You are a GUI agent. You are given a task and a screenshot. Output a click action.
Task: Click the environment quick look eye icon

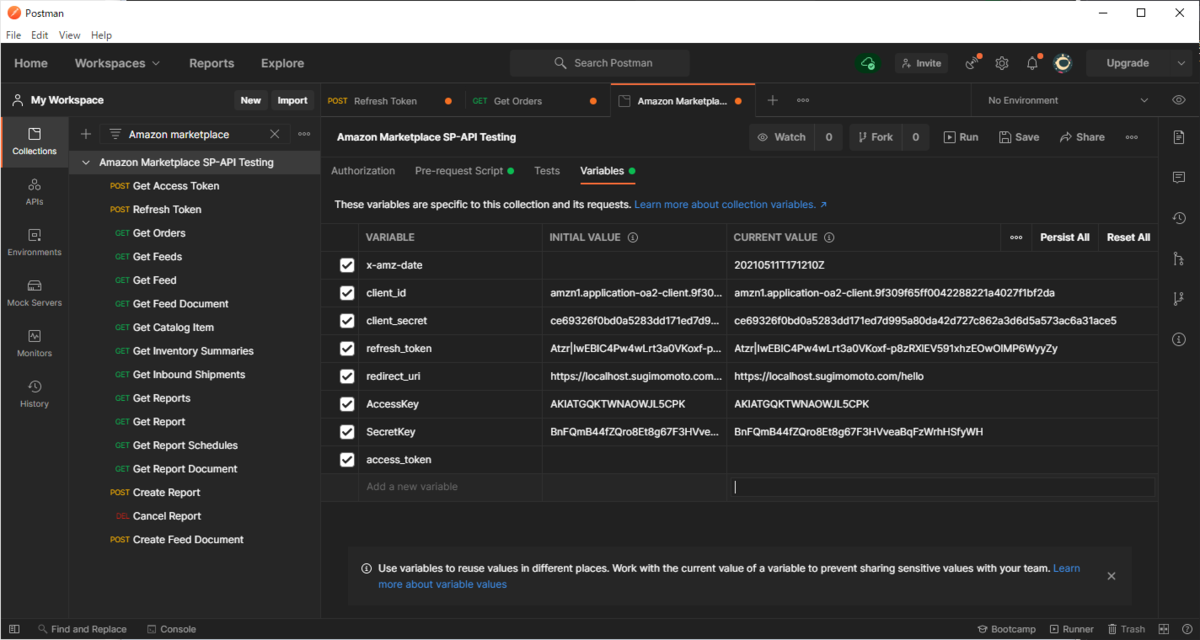pyautogui.click(x=1179, y=100)
